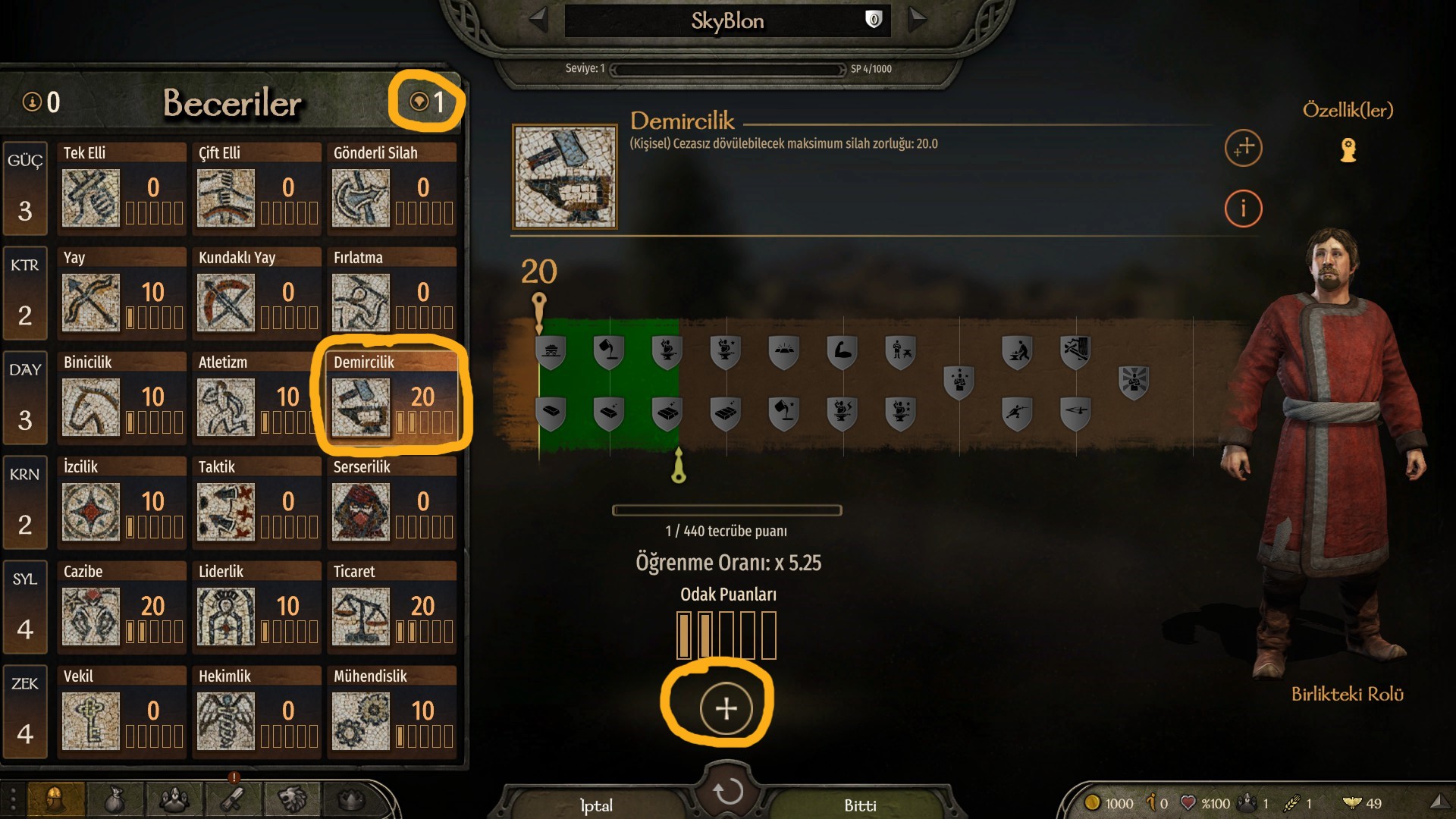
Task: Select the Binicilik horse skill icon
Action: coord(91,408)
